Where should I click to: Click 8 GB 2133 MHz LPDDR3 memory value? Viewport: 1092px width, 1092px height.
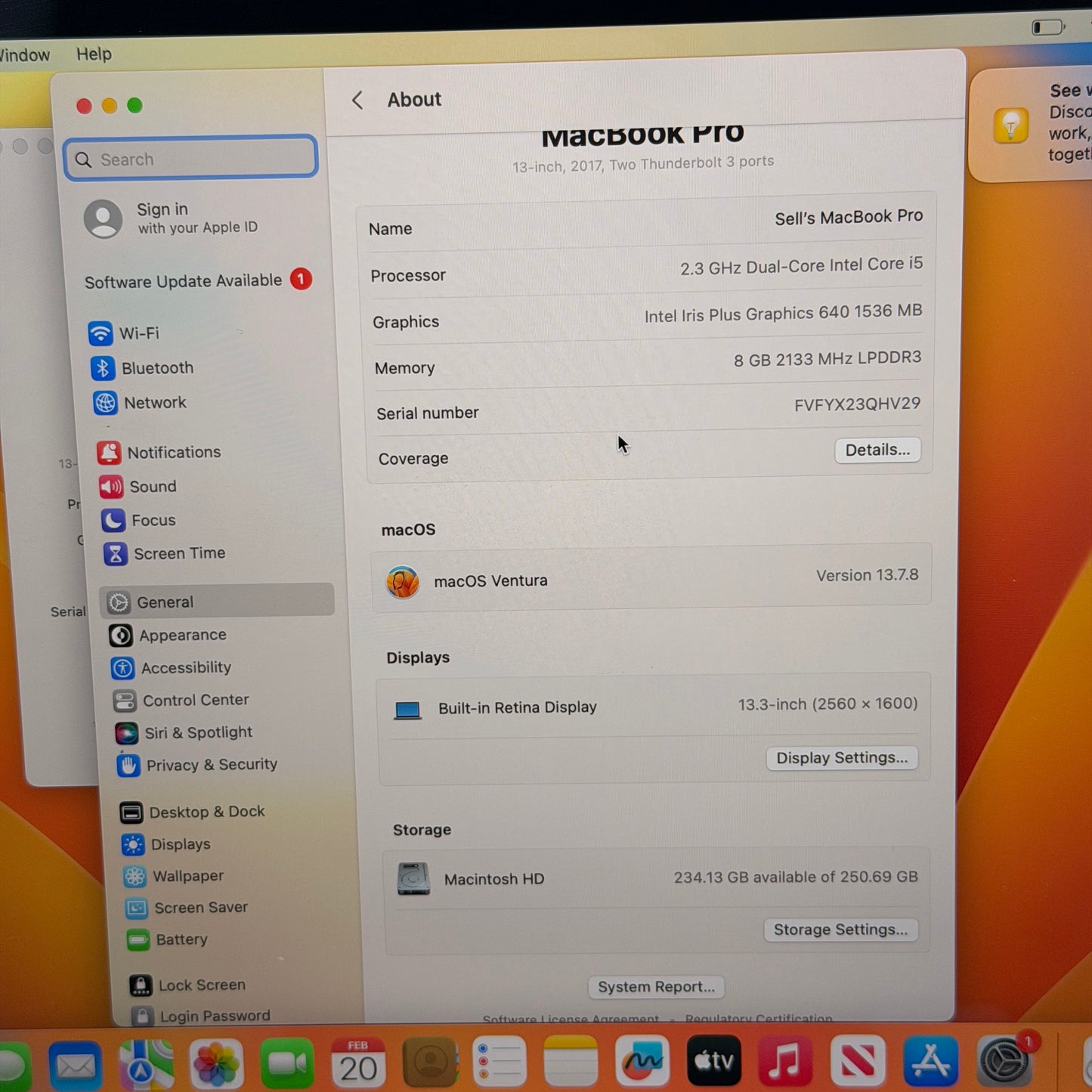click(828, 358)
